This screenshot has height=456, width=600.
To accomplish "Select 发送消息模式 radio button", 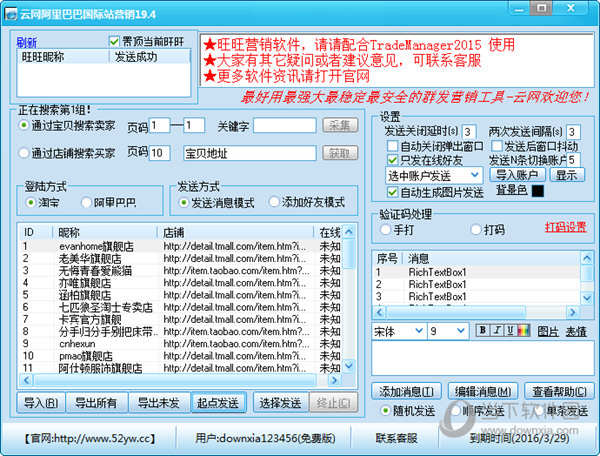I will pyautogui.click(x=184, y=202).
